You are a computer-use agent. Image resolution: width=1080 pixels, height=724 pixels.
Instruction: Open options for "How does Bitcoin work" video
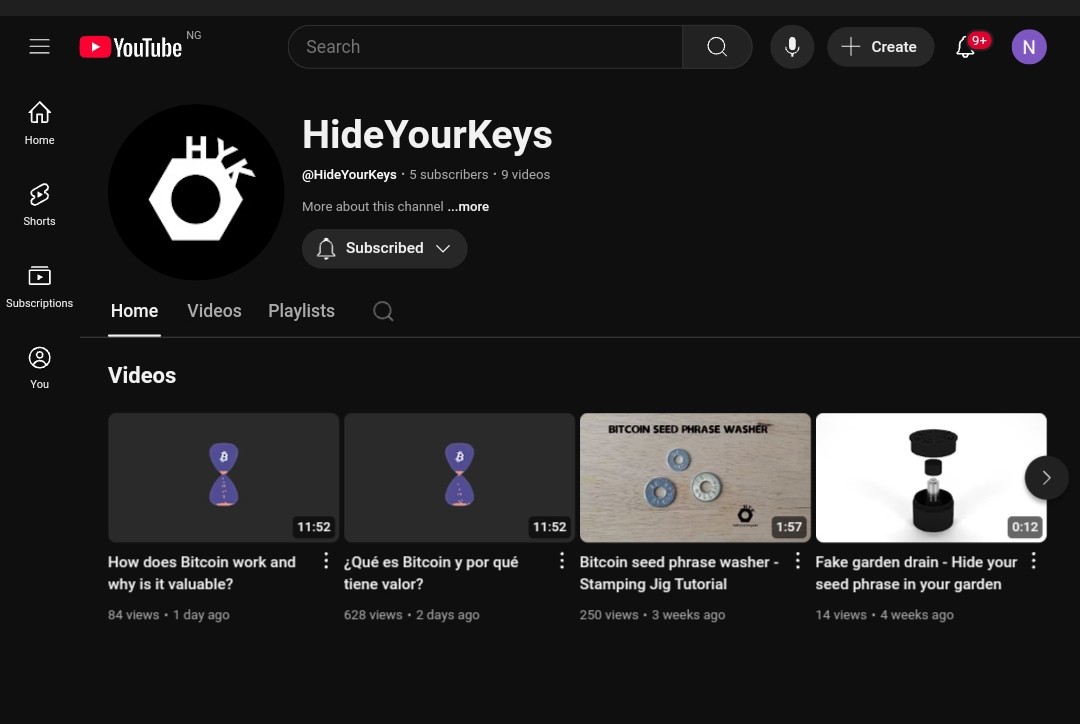click(x=326, y=561)
